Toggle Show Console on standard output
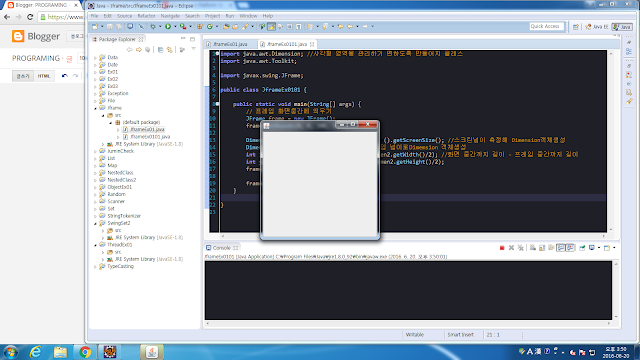This screenshot has height=360, width=640. click(561, 248)
